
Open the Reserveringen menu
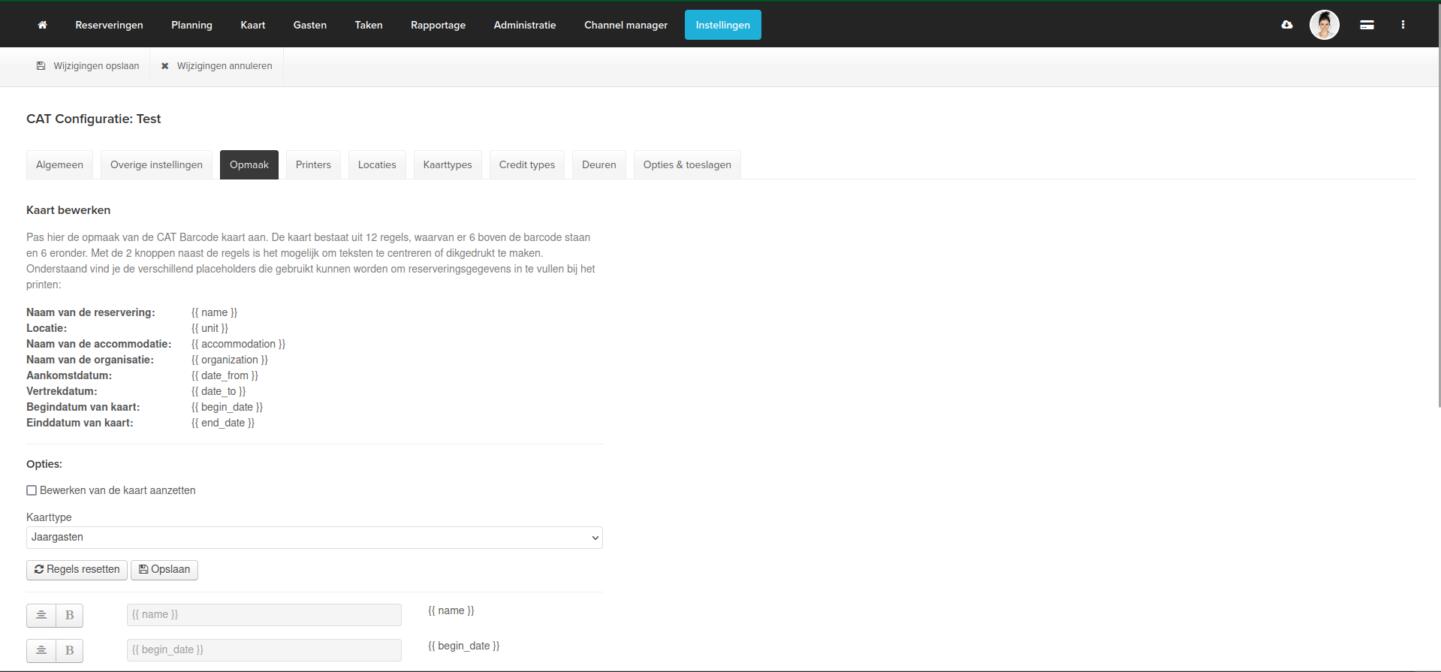[109, 25]
